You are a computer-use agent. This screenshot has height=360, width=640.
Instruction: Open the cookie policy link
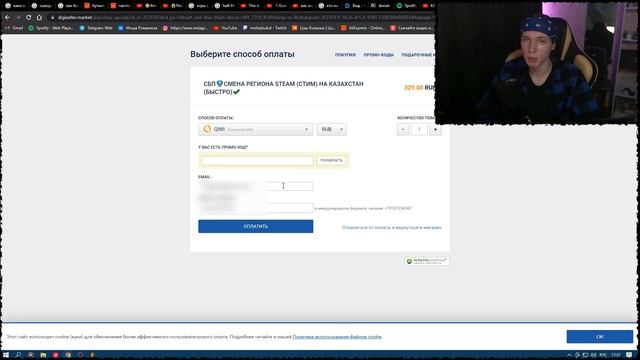coord(337,337)
